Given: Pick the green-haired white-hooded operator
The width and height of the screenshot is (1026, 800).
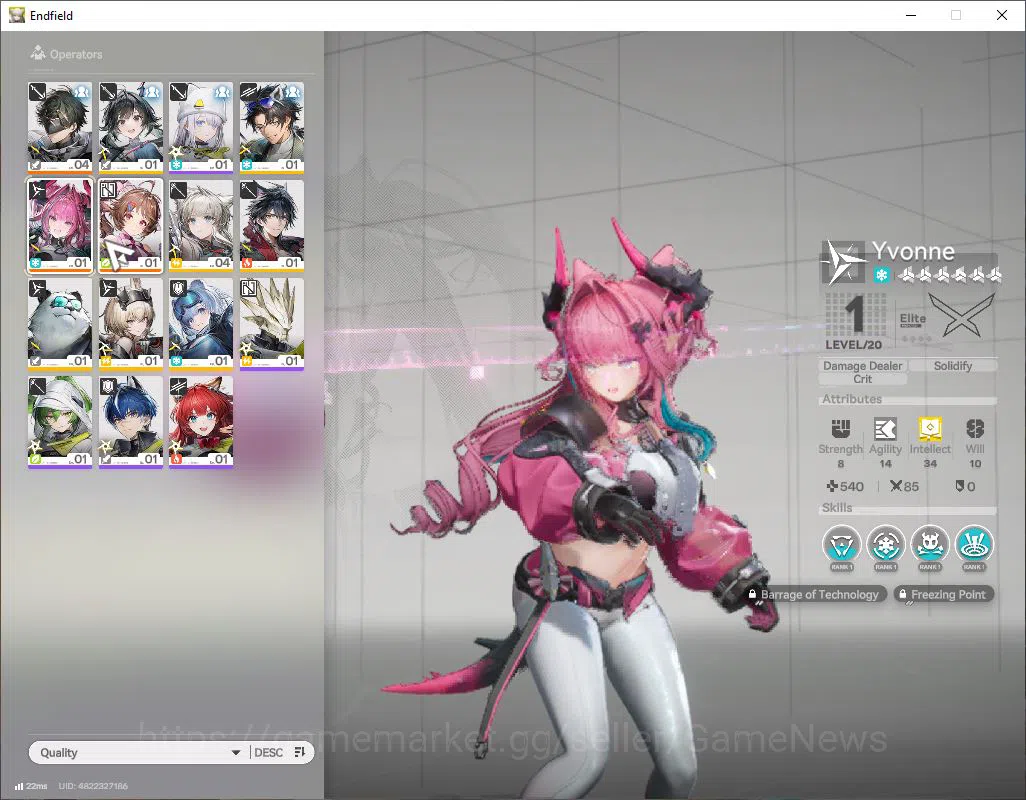Looking at the screenshot, I should click(x=60, y=423).
